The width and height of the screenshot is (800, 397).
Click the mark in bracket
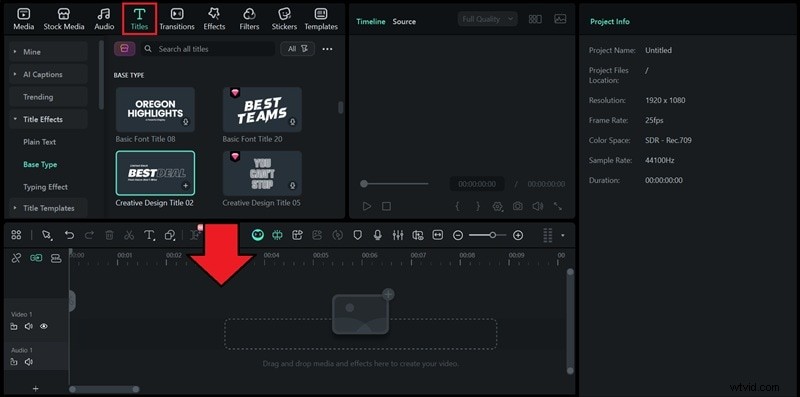point(458,206)
